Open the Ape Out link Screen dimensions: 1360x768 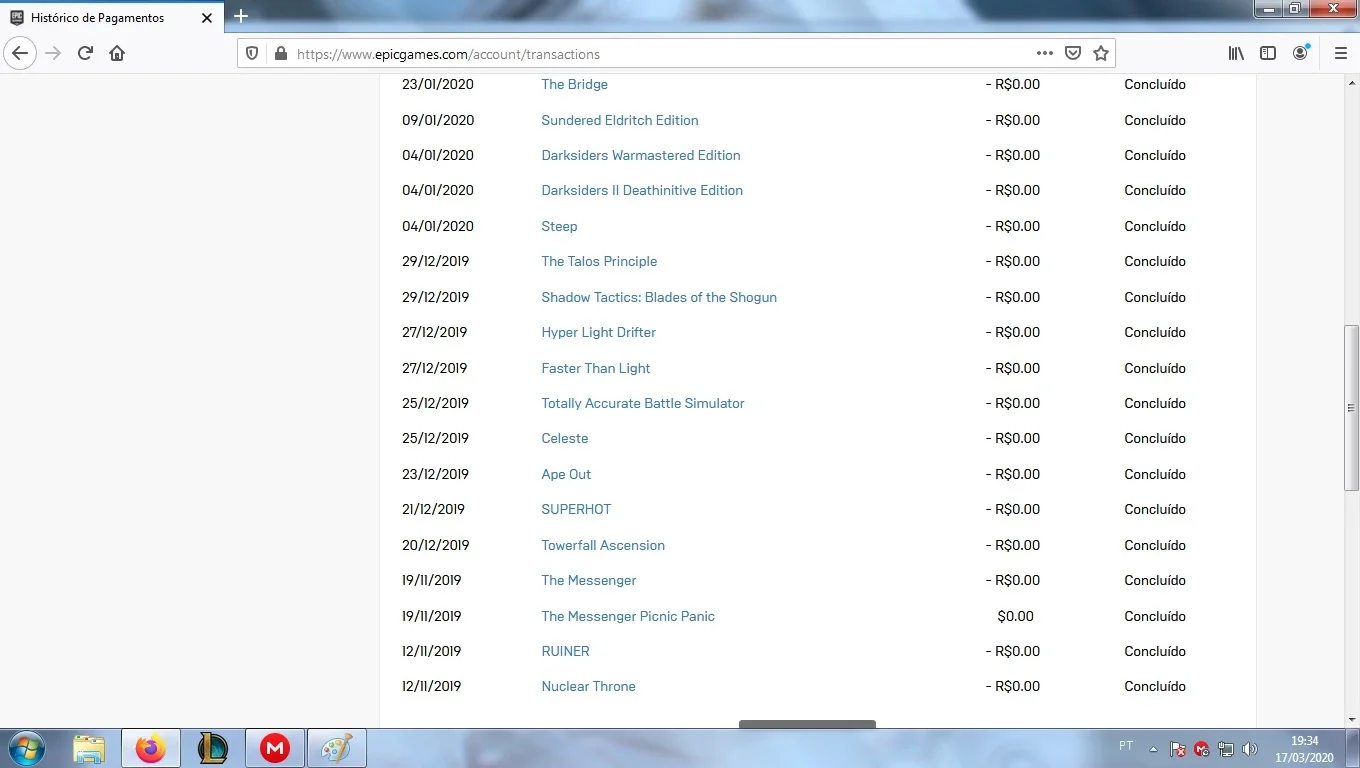click(x=566, y=474)
